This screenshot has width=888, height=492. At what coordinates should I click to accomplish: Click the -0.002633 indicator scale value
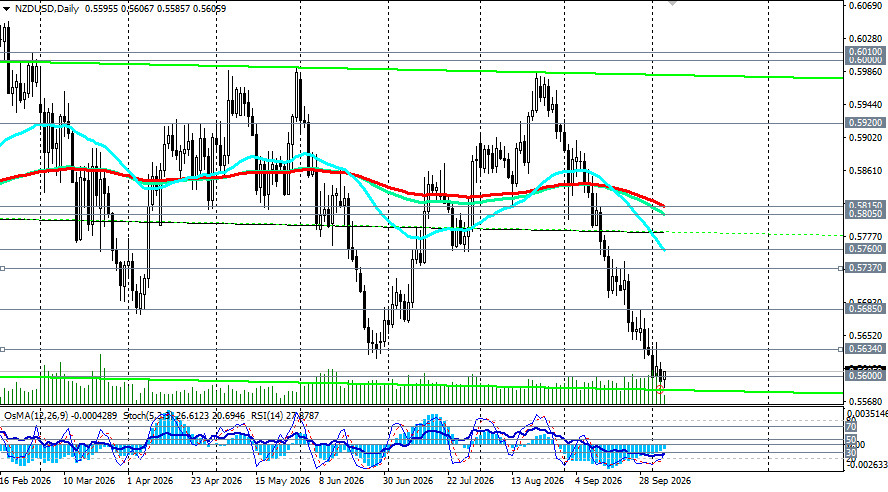pos(867,464)
